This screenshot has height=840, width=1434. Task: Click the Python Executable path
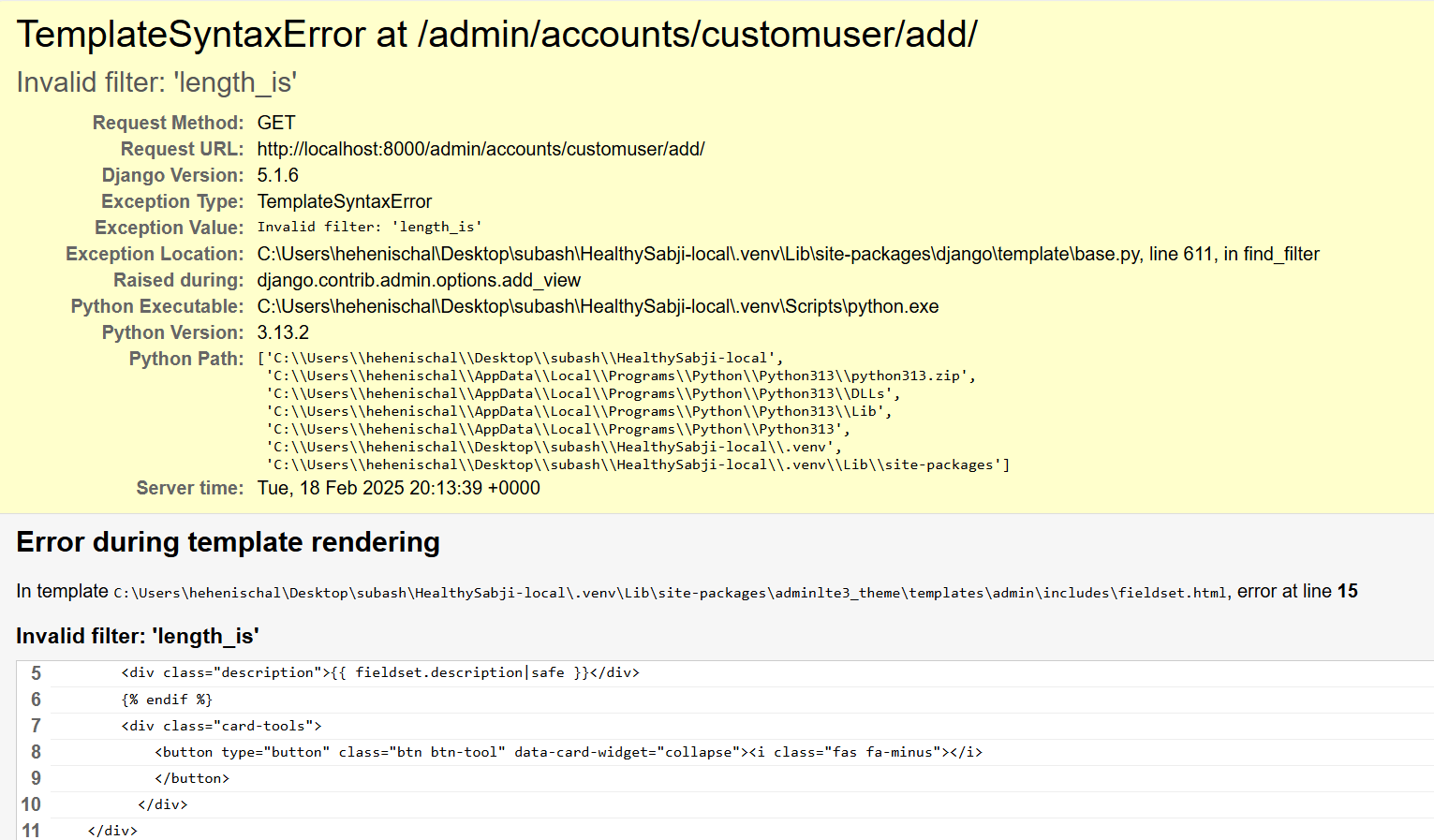[x=598, y=306]
